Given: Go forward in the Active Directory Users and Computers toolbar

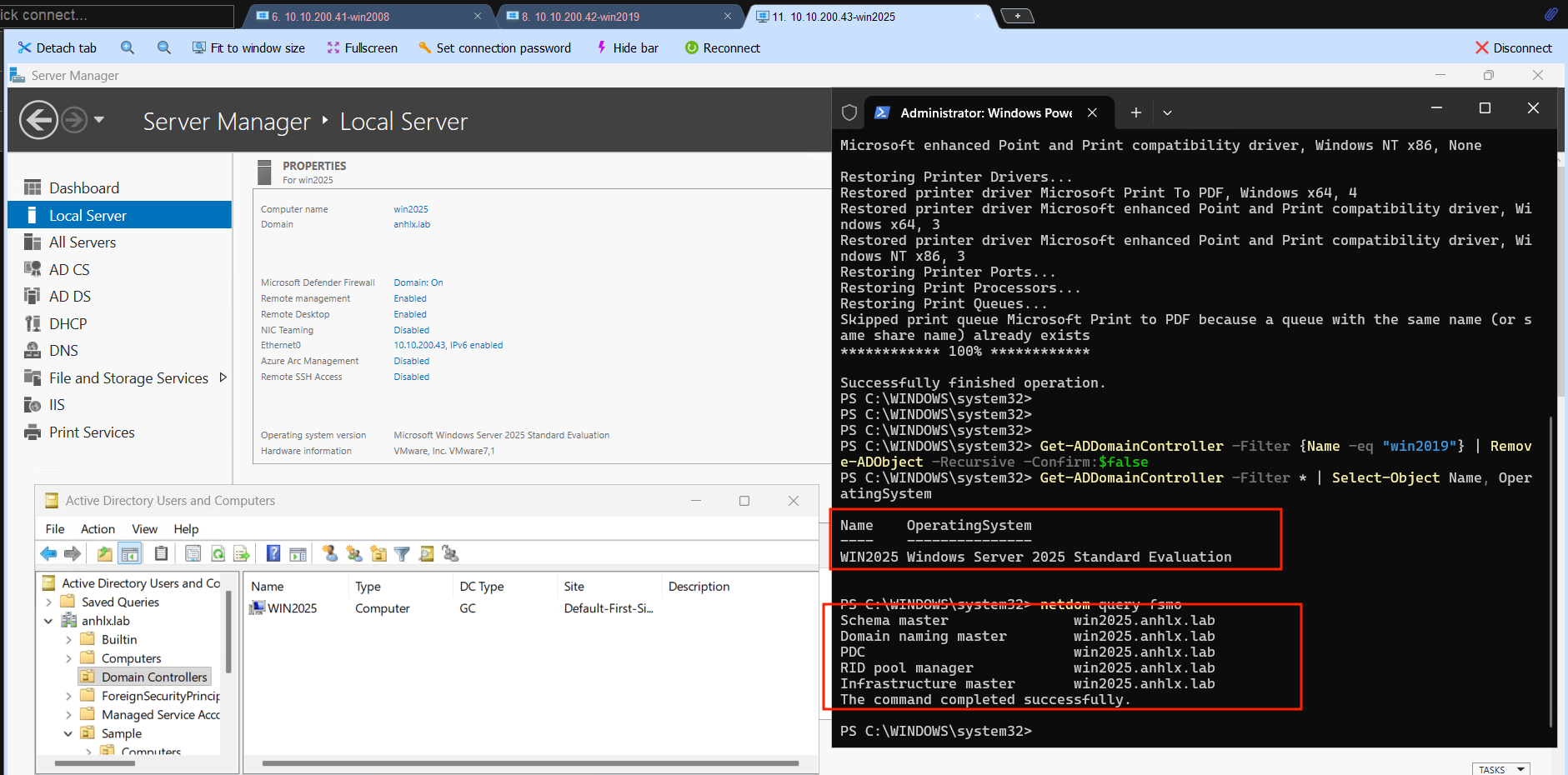Looking at the screenshot, I should click(73, 553).
